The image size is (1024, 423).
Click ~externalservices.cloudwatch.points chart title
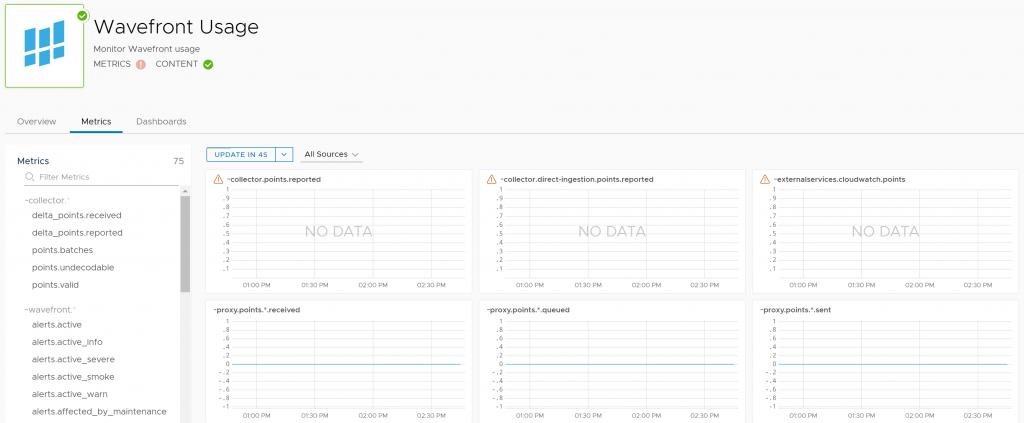pos(839,179)
